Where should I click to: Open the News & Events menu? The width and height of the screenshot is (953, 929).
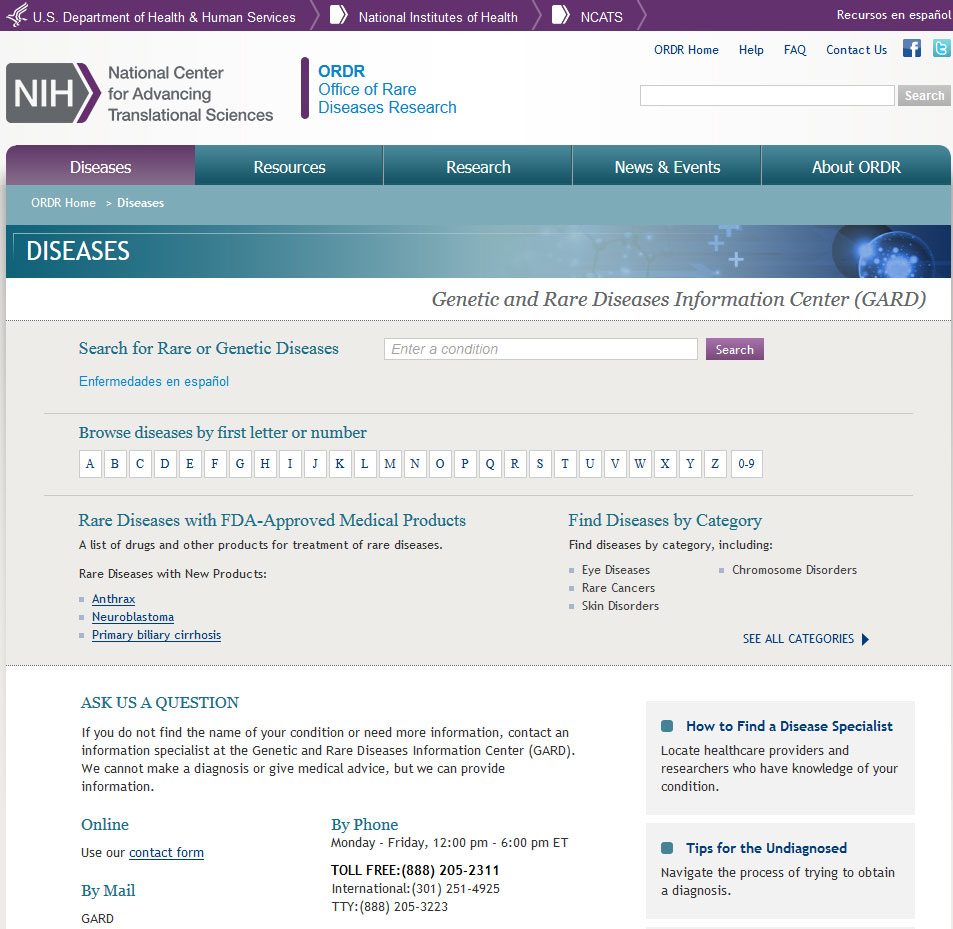[x=666, y=165]
